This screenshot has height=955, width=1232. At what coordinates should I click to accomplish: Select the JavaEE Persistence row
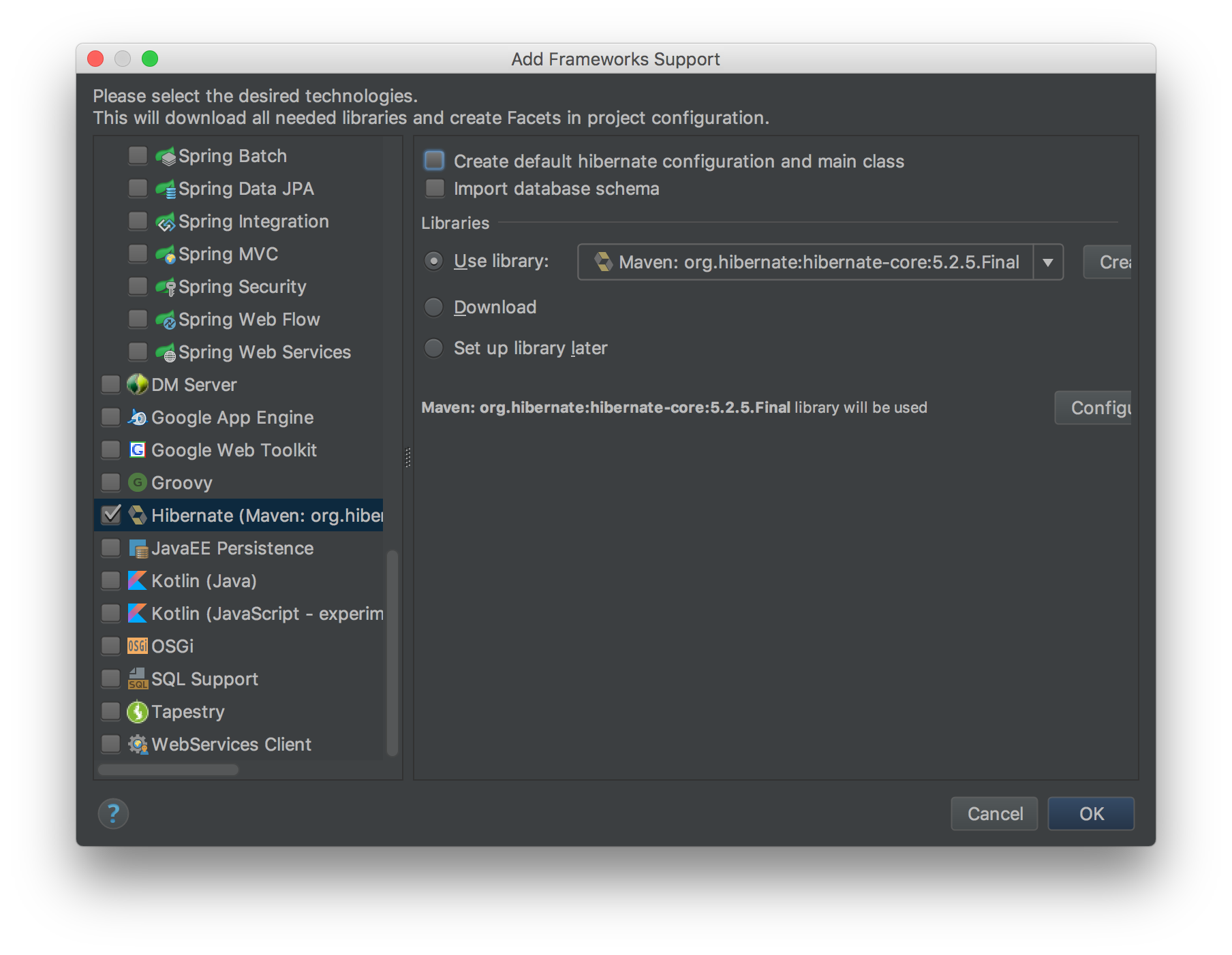click(238, 548)
